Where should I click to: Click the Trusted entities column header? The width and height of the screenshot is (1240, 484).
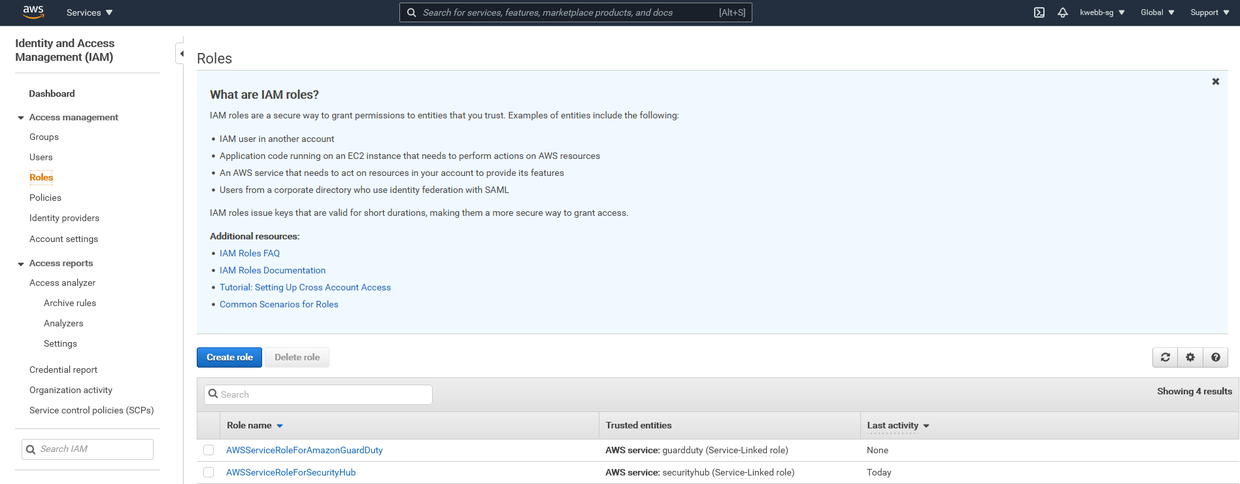(x=638, y=425)
